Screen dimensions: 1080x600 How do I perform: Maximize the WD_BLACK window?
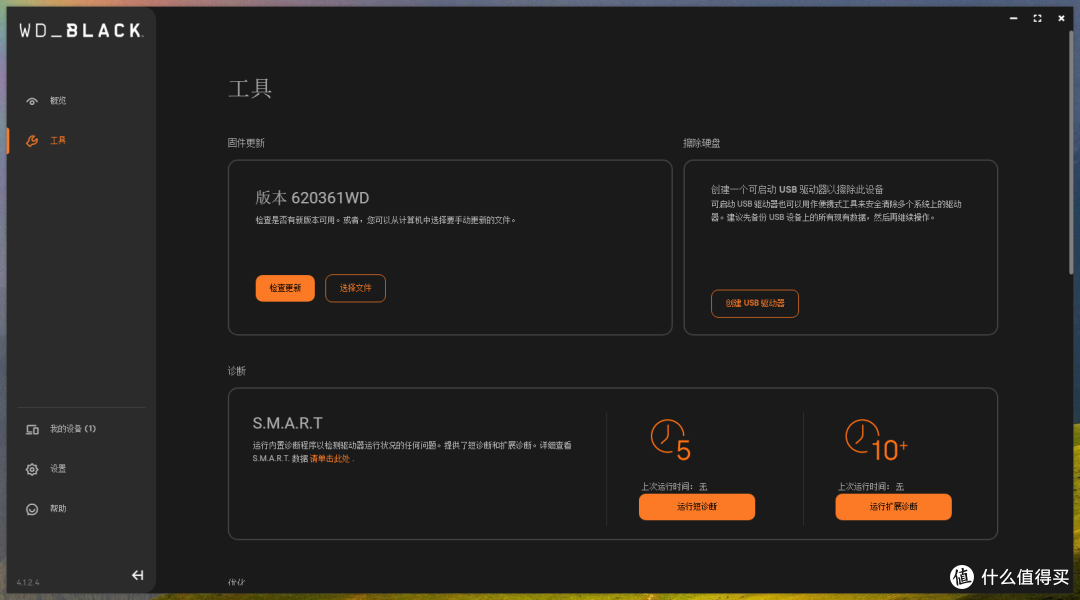point(1037,19)
